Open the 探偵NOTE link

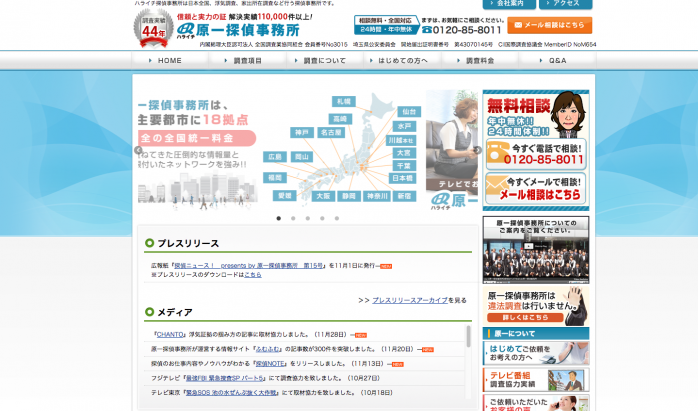coord(270,364)
